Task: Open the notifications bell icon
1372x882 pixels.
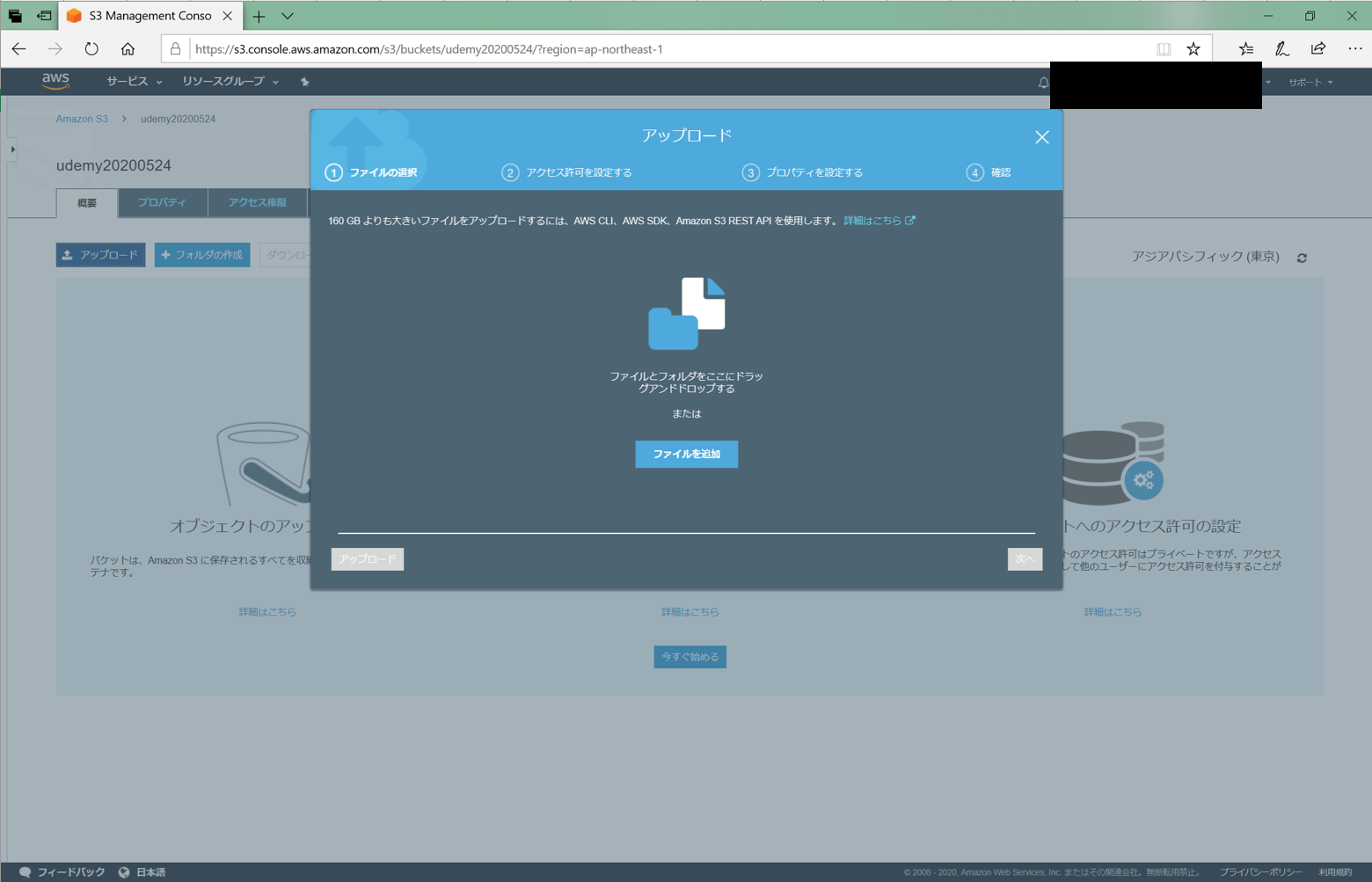Action: (x=1043, y=83)
